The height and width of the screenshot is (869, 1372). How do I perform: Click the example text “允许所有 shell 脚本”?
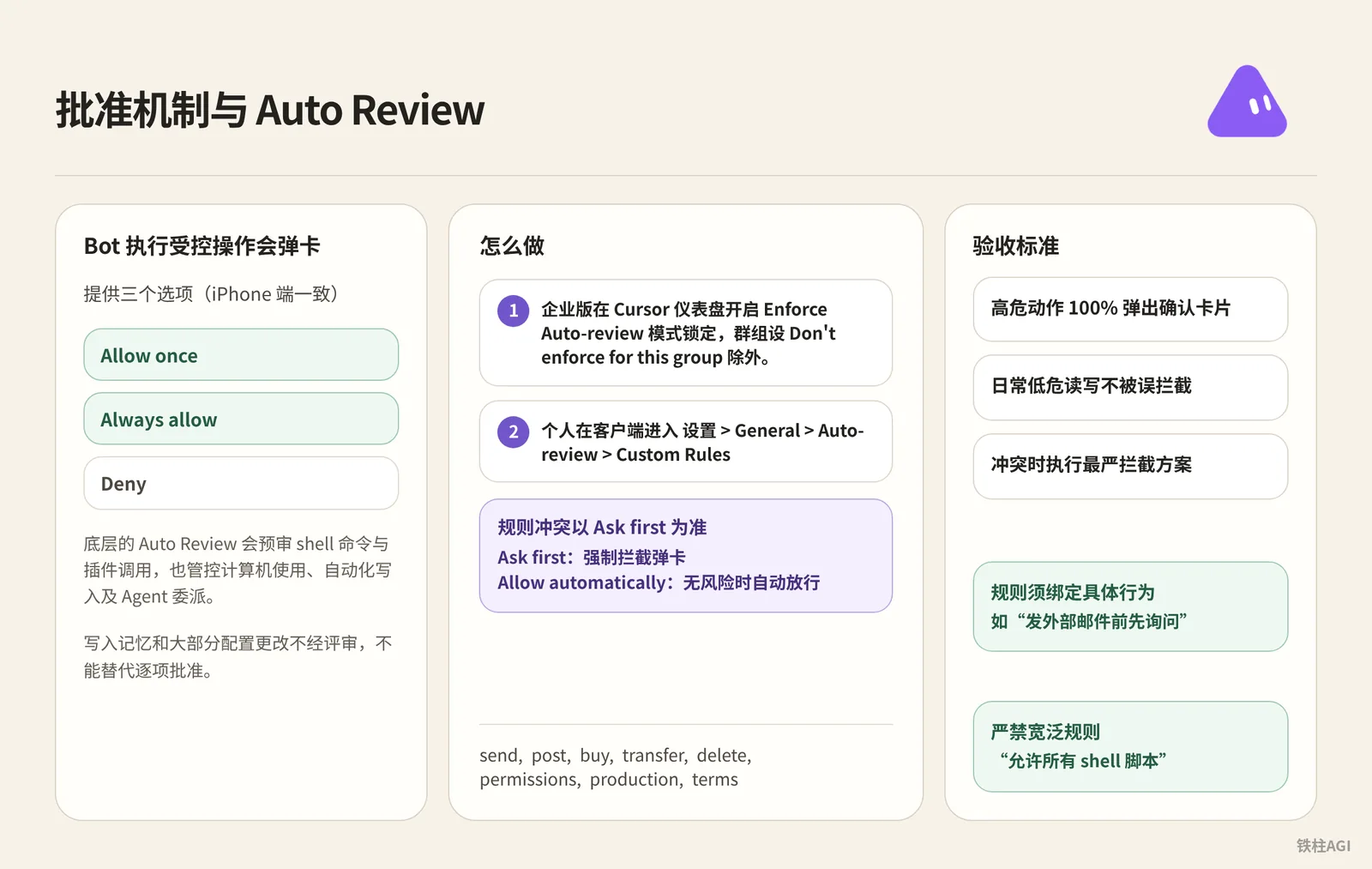[1082, 761]
